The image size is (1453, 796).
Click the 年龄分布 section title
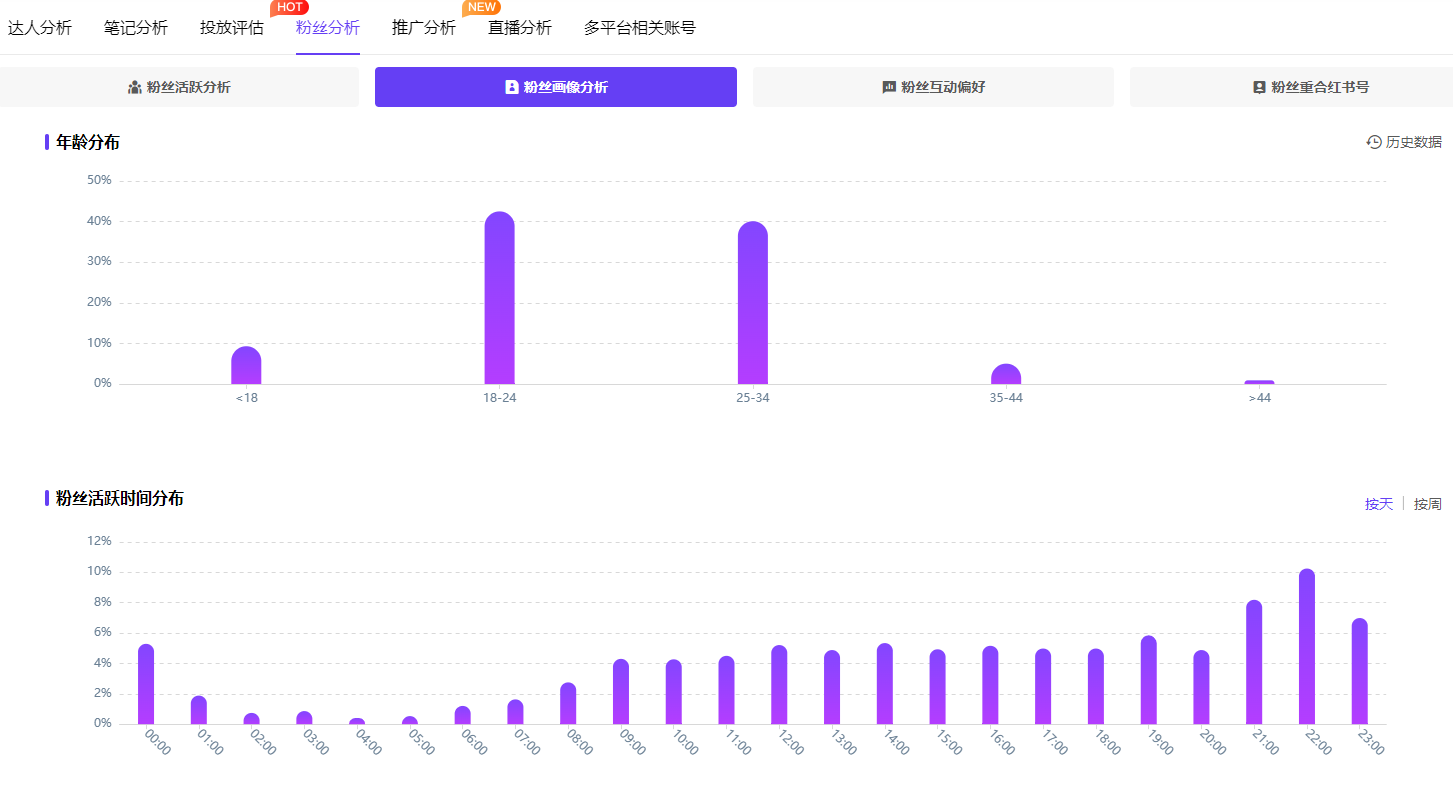pyautogui.click(x=88, y=142)
